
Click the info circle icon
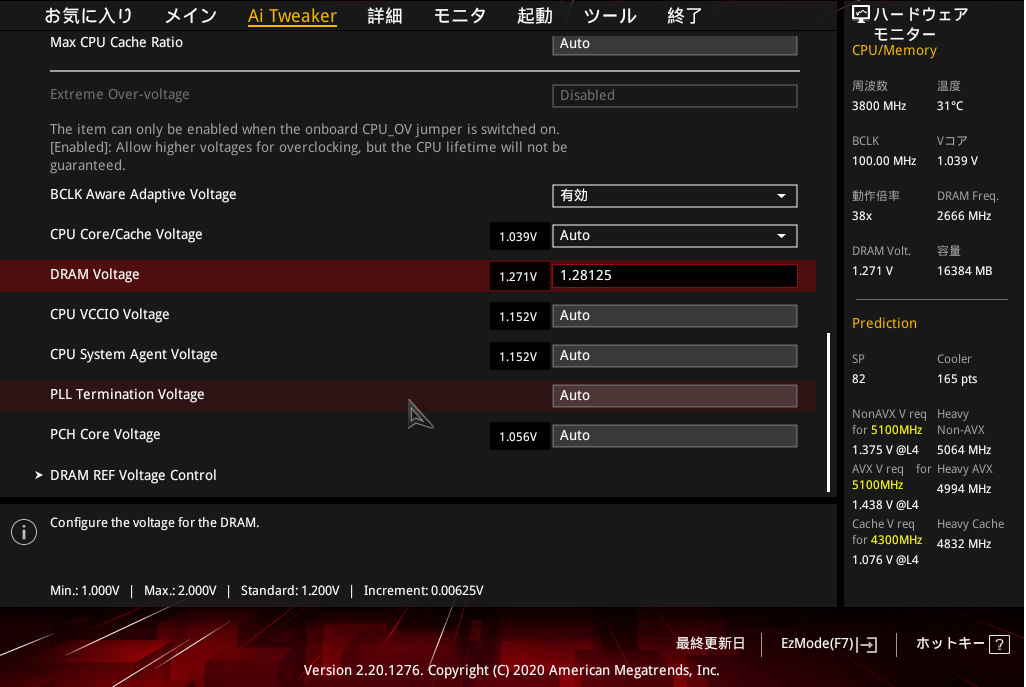(24, 532)
